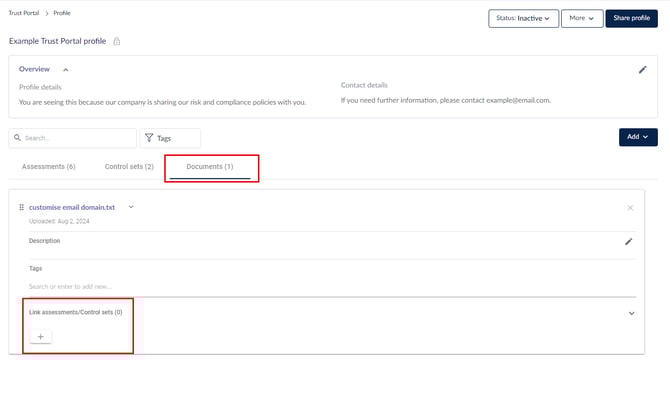
Task: Click the lock icon beside profile title
Action: click(x=117, y=41)
